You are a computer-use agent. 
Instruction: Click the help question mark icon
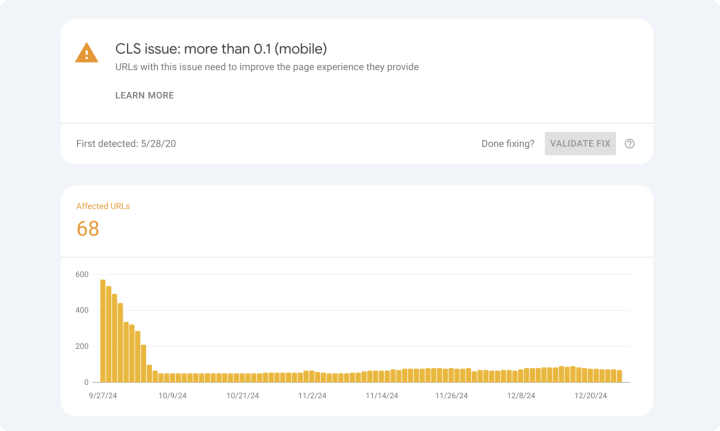click(630, 144)
